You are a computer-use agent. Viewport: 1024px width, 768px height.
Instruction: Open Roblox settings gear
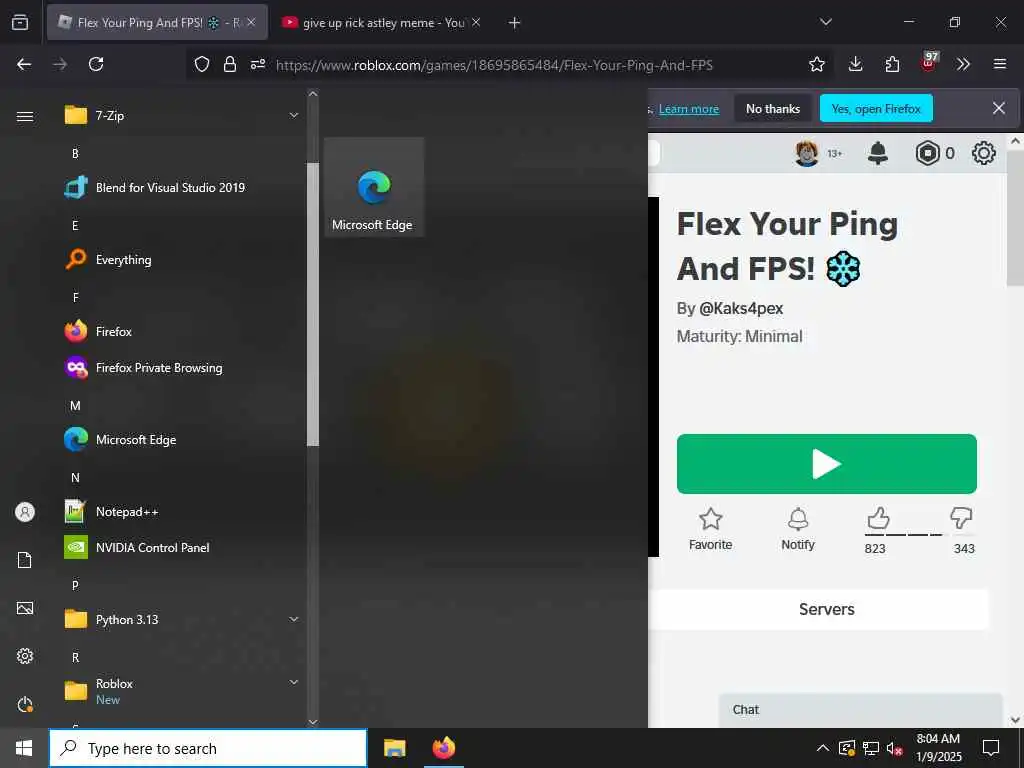pyautogui.click(x=984, y=153)
